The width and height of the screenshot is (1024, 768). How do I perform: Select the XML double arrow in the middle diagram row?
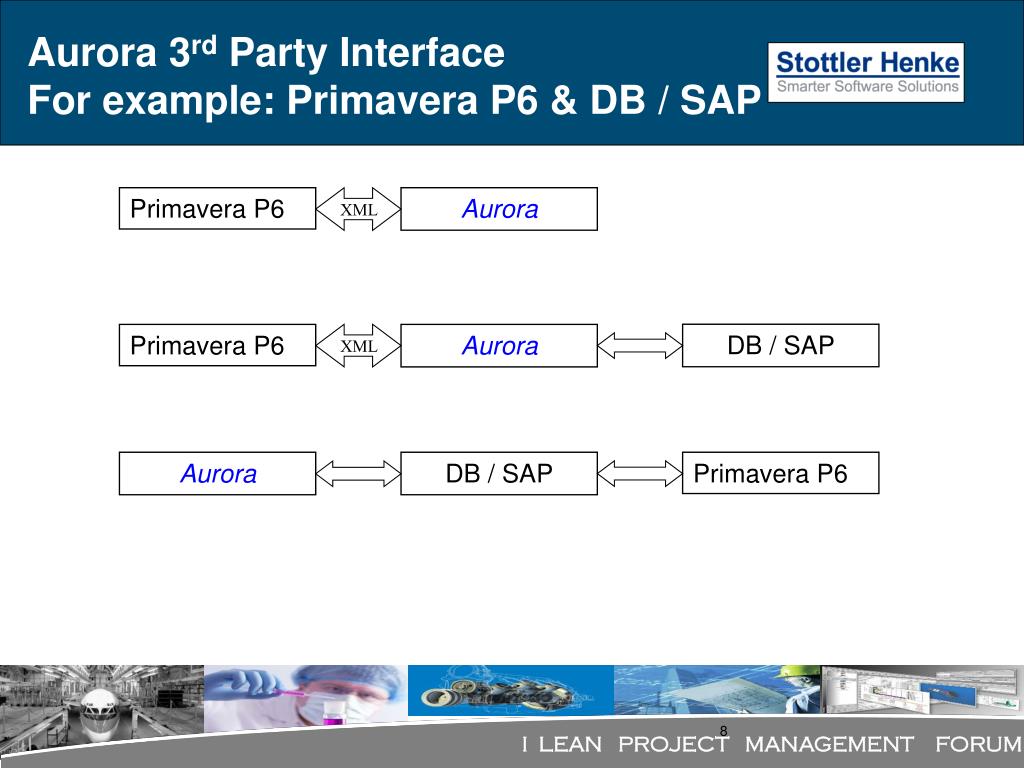pos(358,345)
